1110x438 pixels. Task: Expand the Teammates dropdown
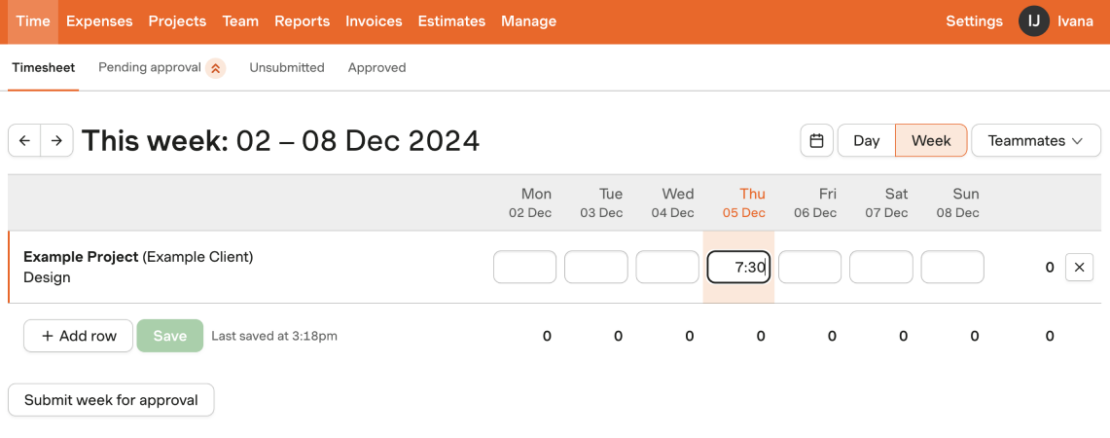pyautogui.click(x=1036, y=141)
